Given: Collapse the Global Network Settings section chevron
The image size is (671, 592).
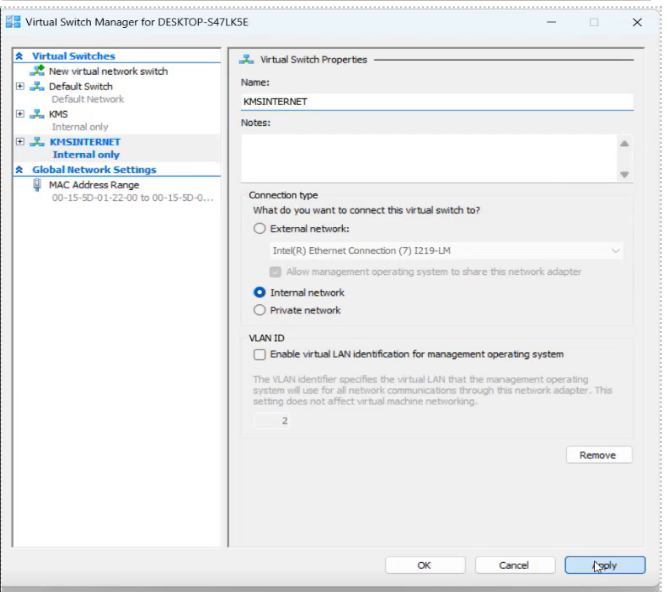Looking at the screenshot, I should coord(19,170).
